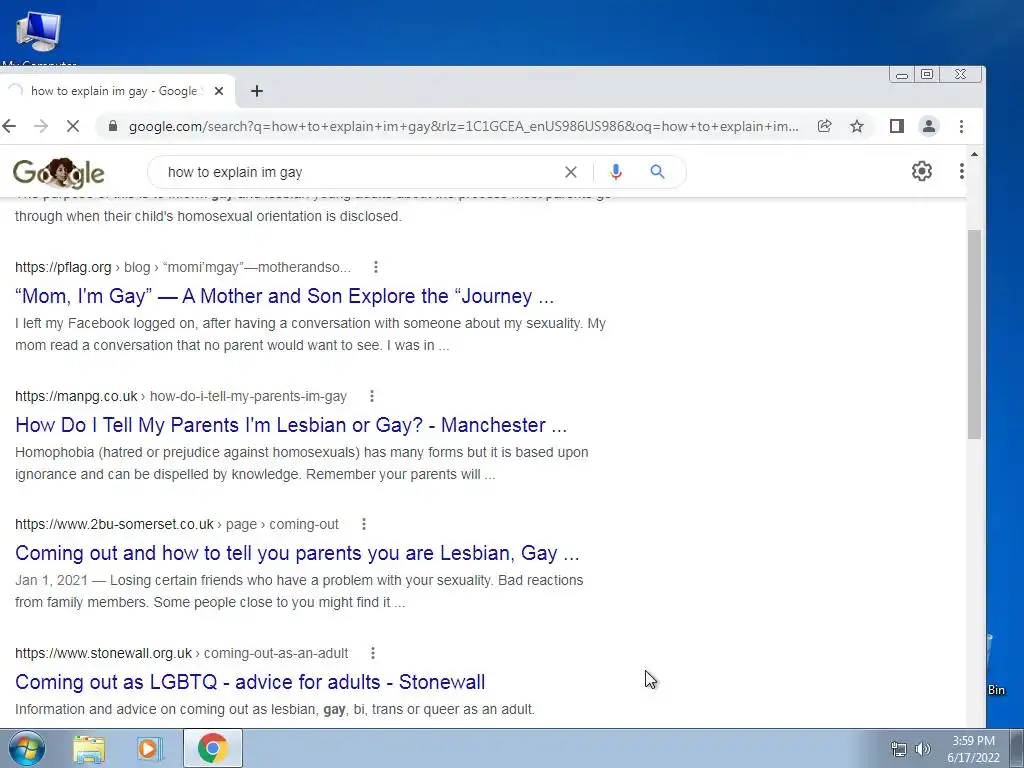This screenshot has width=1024, height=768.
Task: Open options for pflag.org result
Action: pyautogui.click(x=376, y=267)
